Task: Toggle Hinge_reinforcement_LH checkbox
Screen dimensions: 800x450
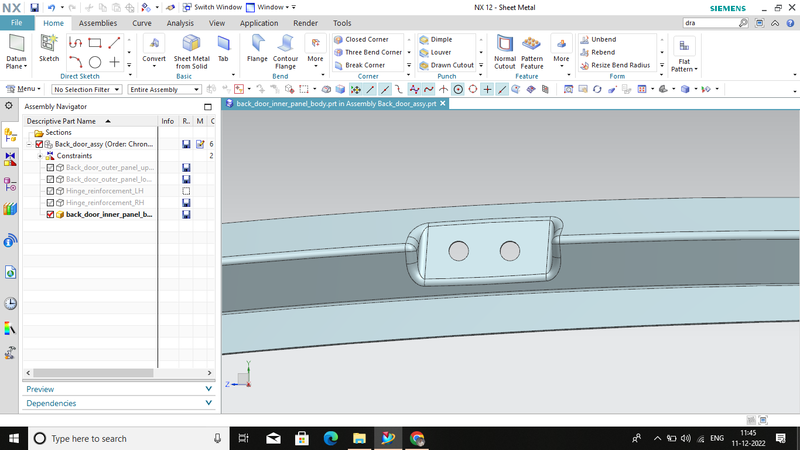Action: (x=50, y=191)
